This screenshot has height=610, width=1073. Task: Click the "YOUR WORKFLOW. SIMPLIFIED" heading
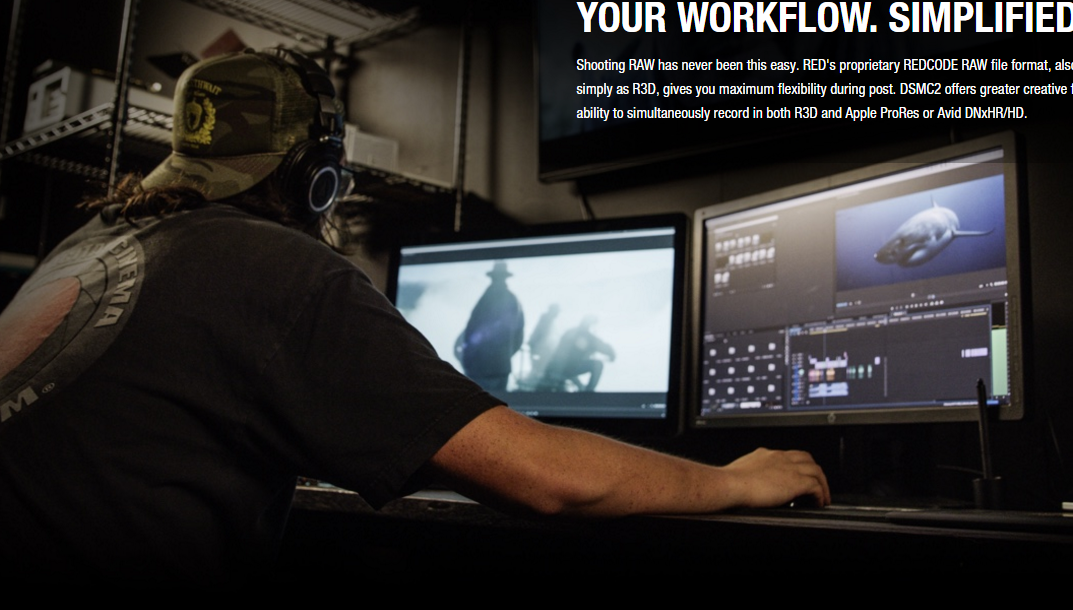(x=825, y=18)
